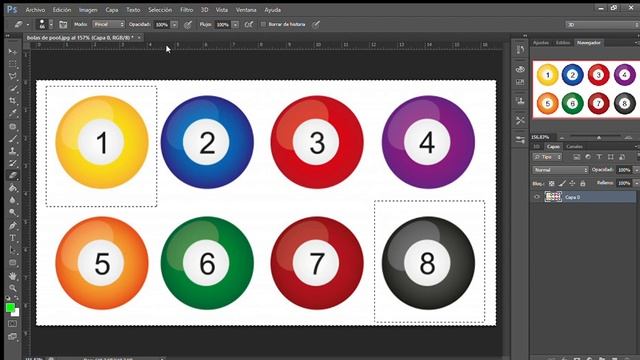Select the Paint Bucket tool

(x=13, y=188)
